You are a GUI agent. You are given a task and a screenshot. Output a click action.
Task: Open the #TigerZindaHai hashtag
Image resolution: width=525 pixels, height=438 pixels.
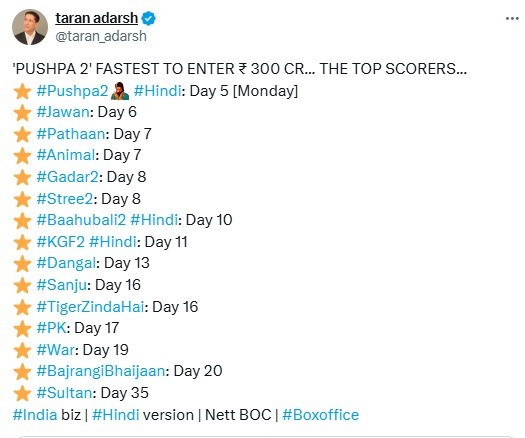coord(90,307)
